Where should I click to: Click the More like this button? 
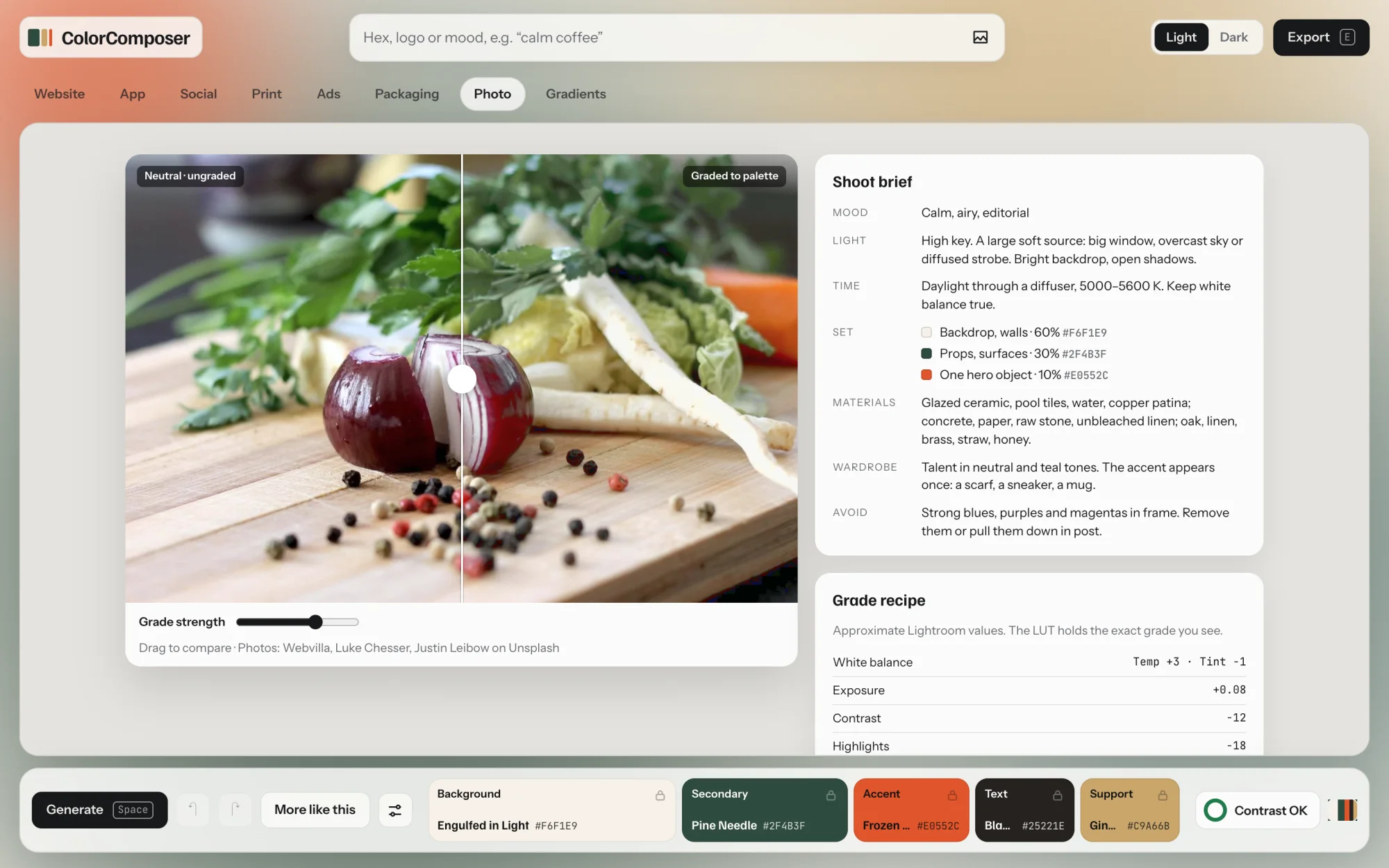[315, 810]
